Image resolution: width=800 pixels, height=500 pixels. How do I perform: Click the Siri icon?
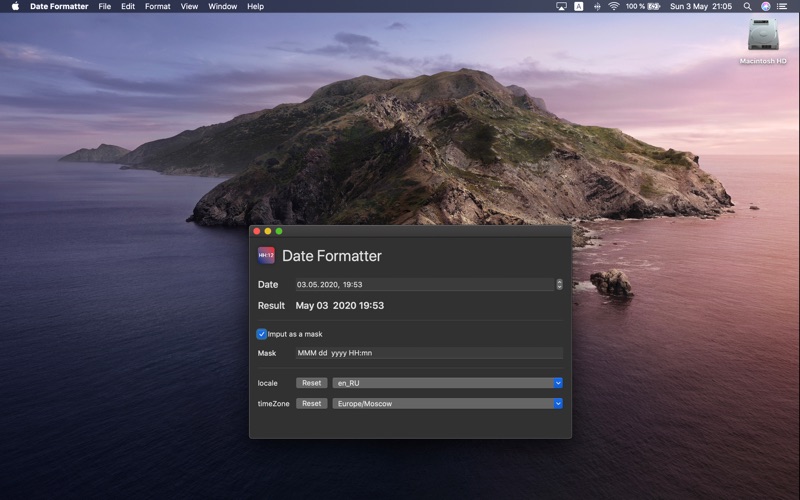[x=765, y=6]
